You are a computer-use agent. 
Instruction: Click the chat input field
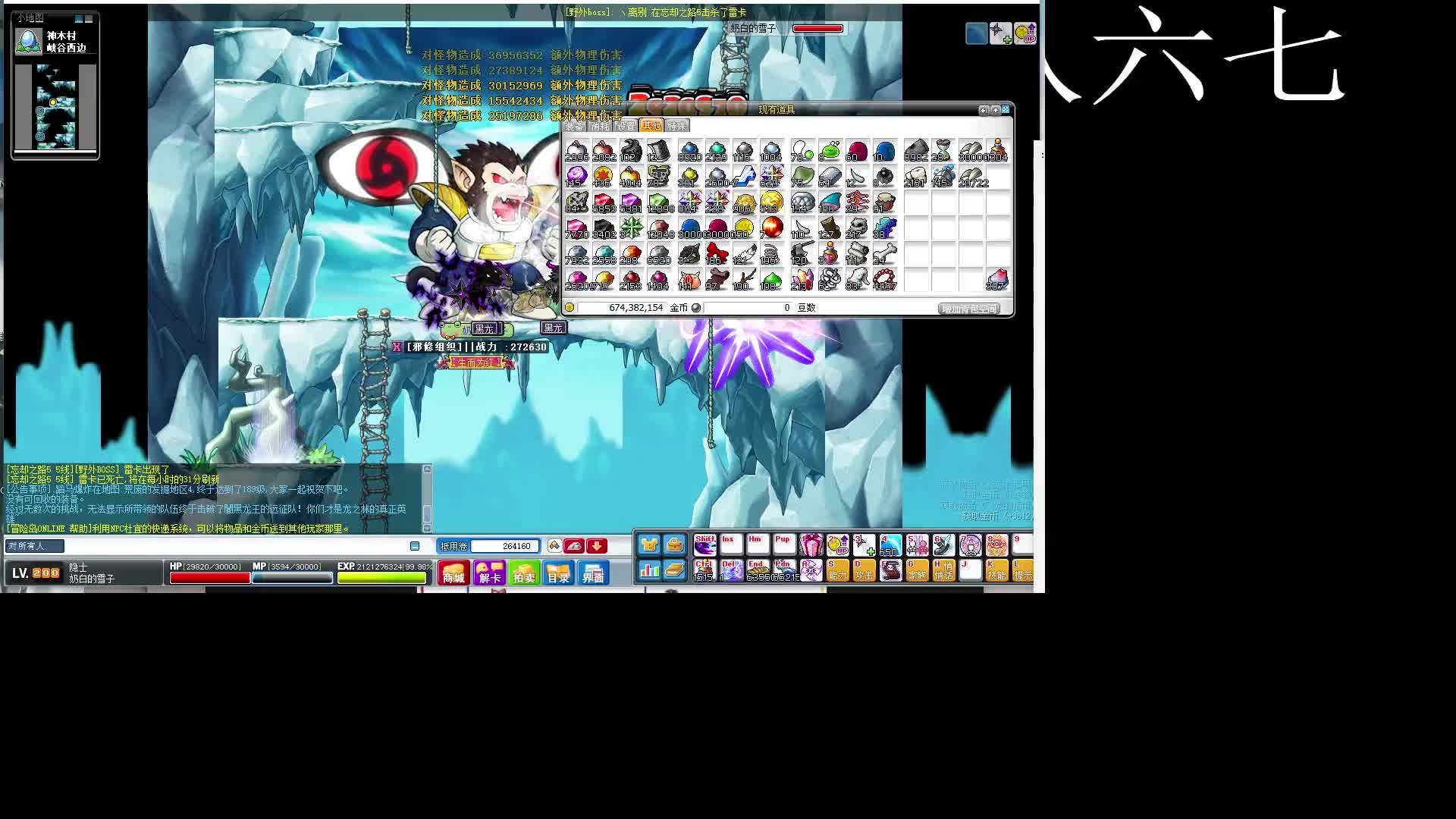[x=235, y=546]
